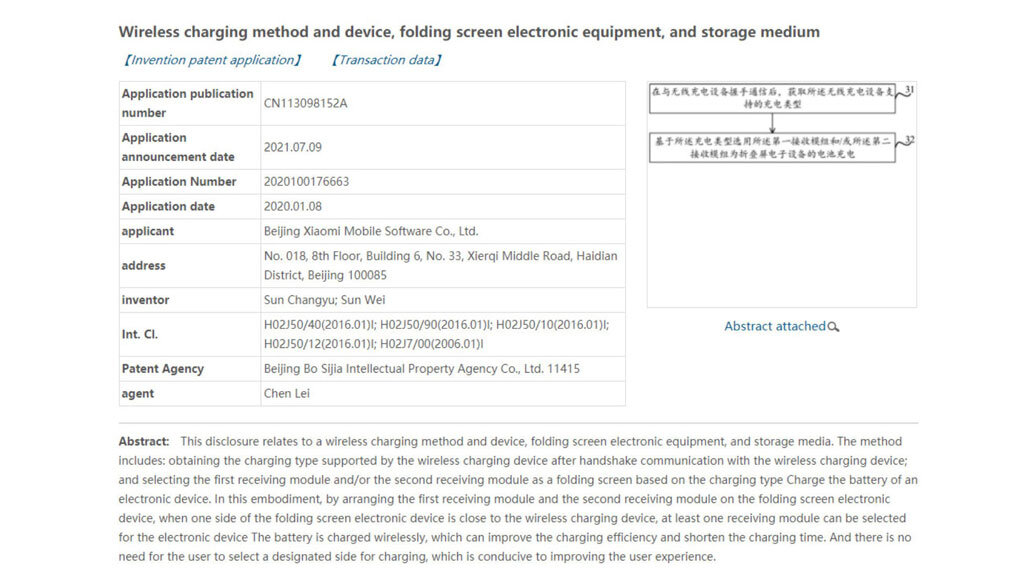Click flowchart step 32 box
1010x568 pixels.
(x=773, y=149)
